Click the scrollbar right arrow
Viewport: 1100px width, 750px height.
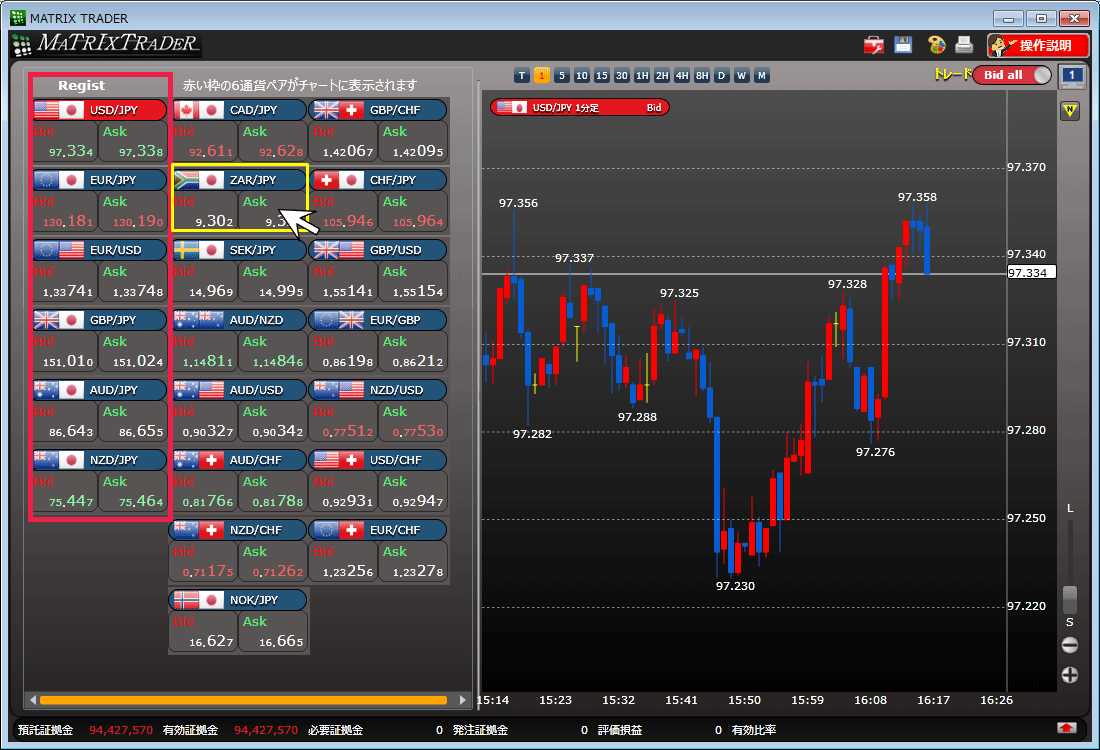[462, 700]
